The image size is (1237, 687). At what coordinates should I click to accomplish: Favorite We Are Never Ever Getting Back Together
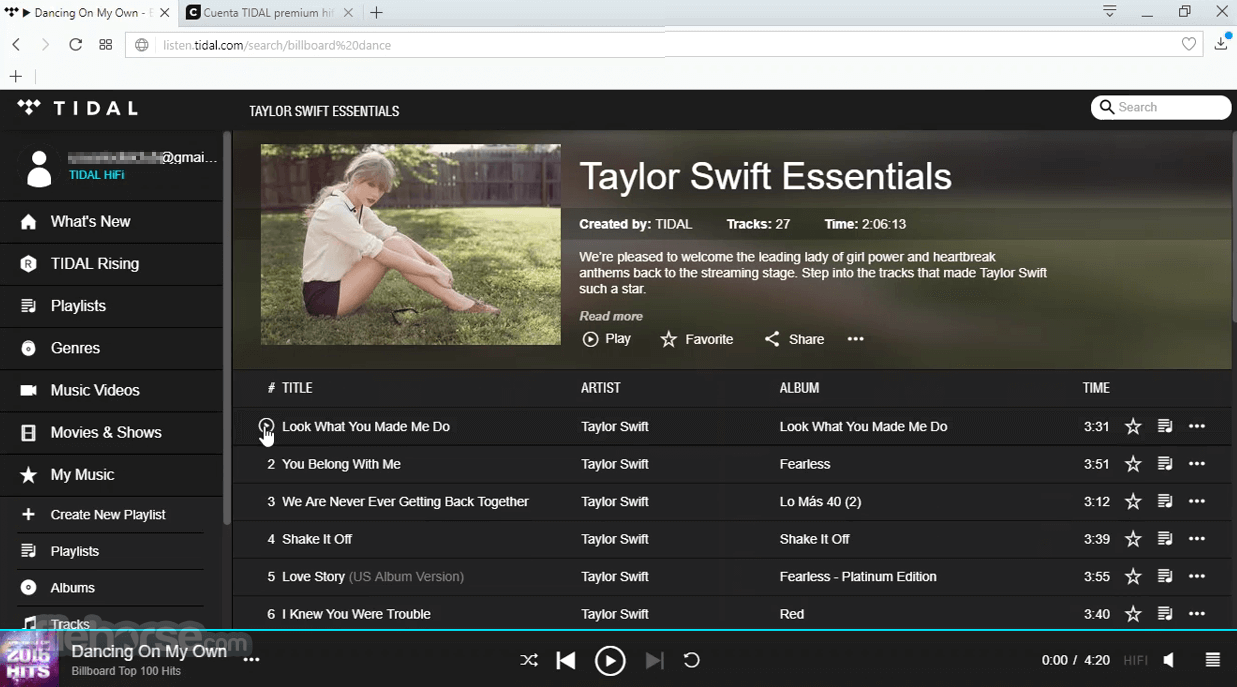point(1133,502)
